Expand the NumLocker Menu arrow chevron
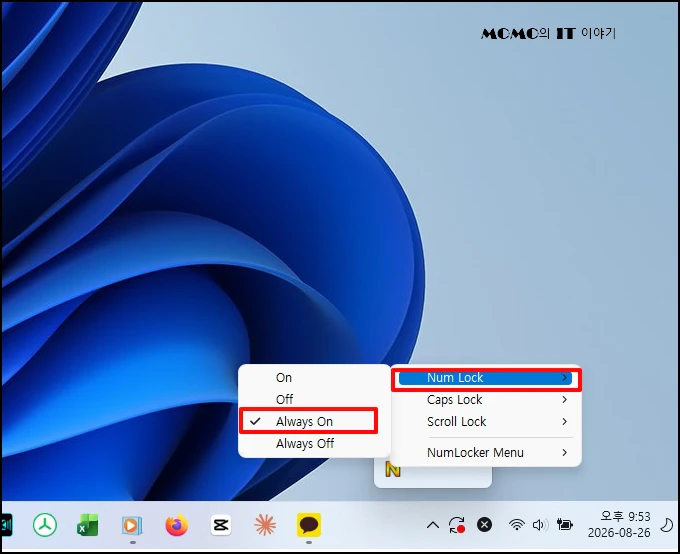Screen dimensions: 680x554 (x=564, y=452)
